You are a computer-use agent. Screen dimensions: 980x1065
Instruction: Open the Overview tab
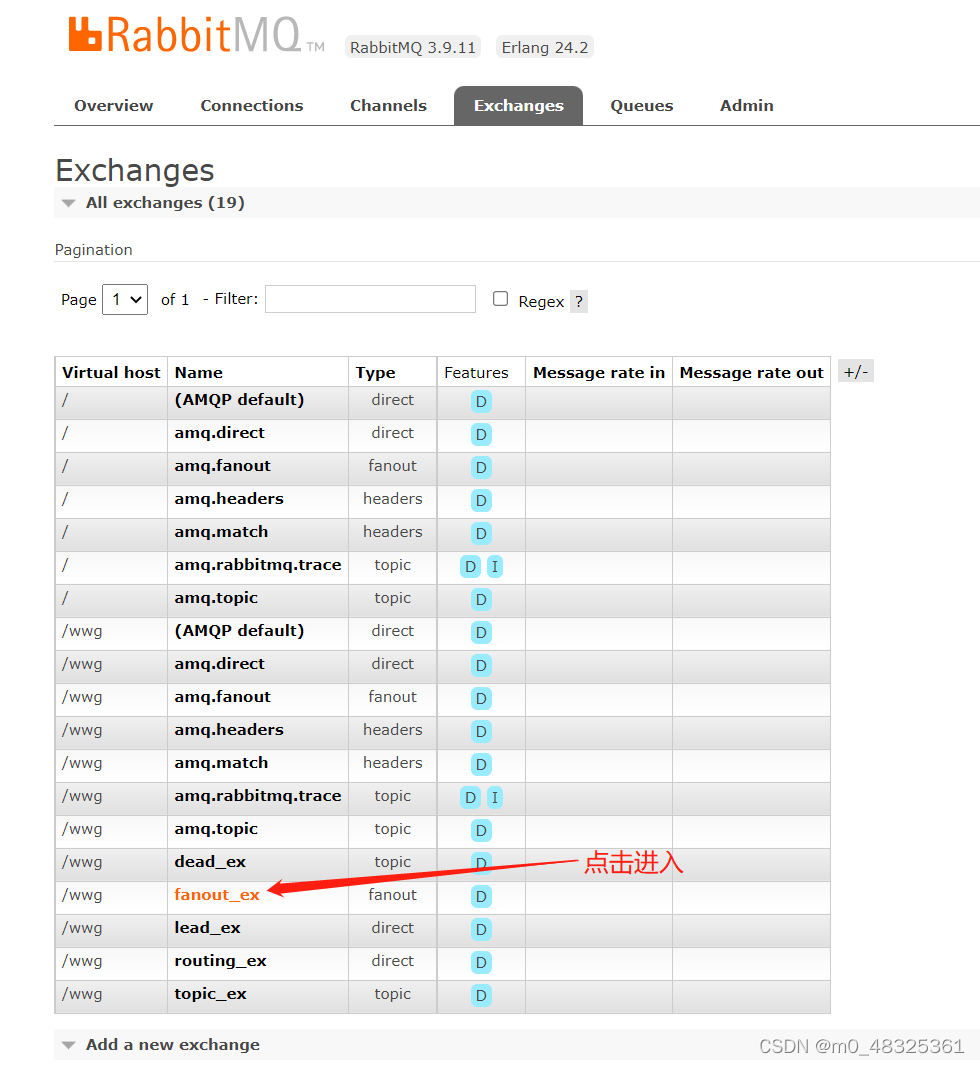[113, 105]
